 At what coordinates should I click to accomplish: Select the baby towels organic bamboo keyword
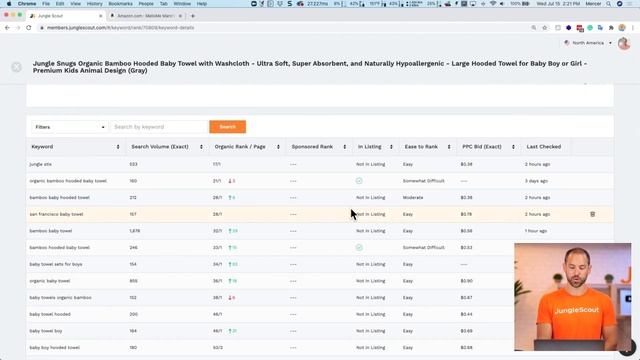[60, 298]
